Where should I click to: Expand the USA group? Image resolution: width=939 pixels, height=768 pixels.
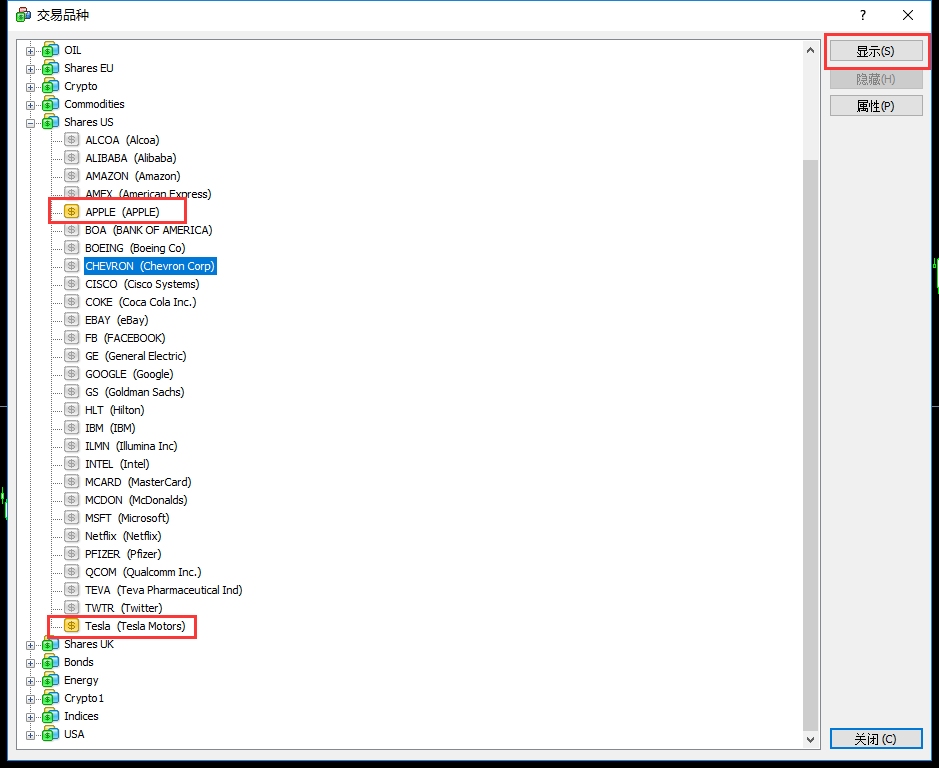[31, 736]
